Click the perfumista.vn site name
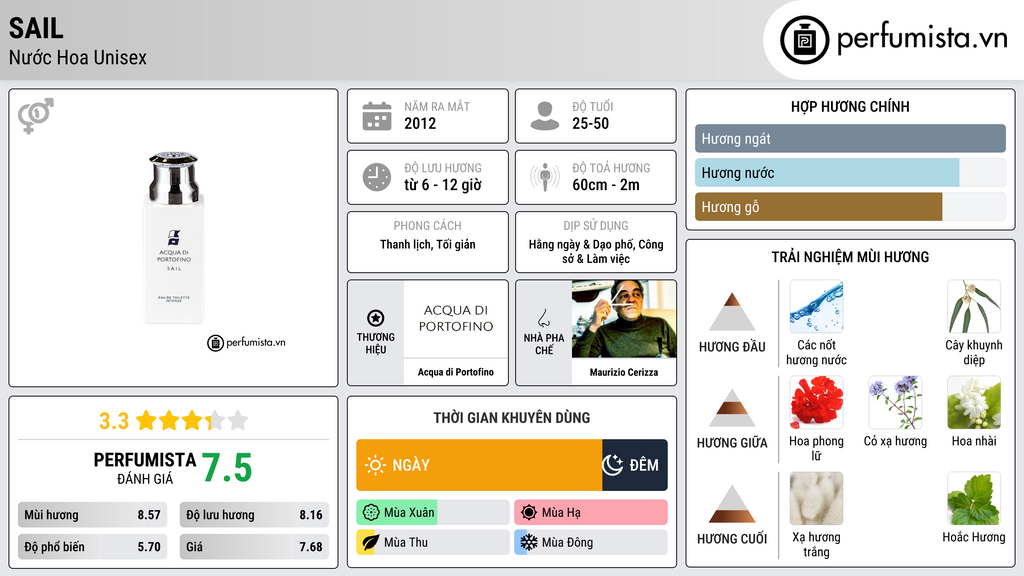 point(922,39)
